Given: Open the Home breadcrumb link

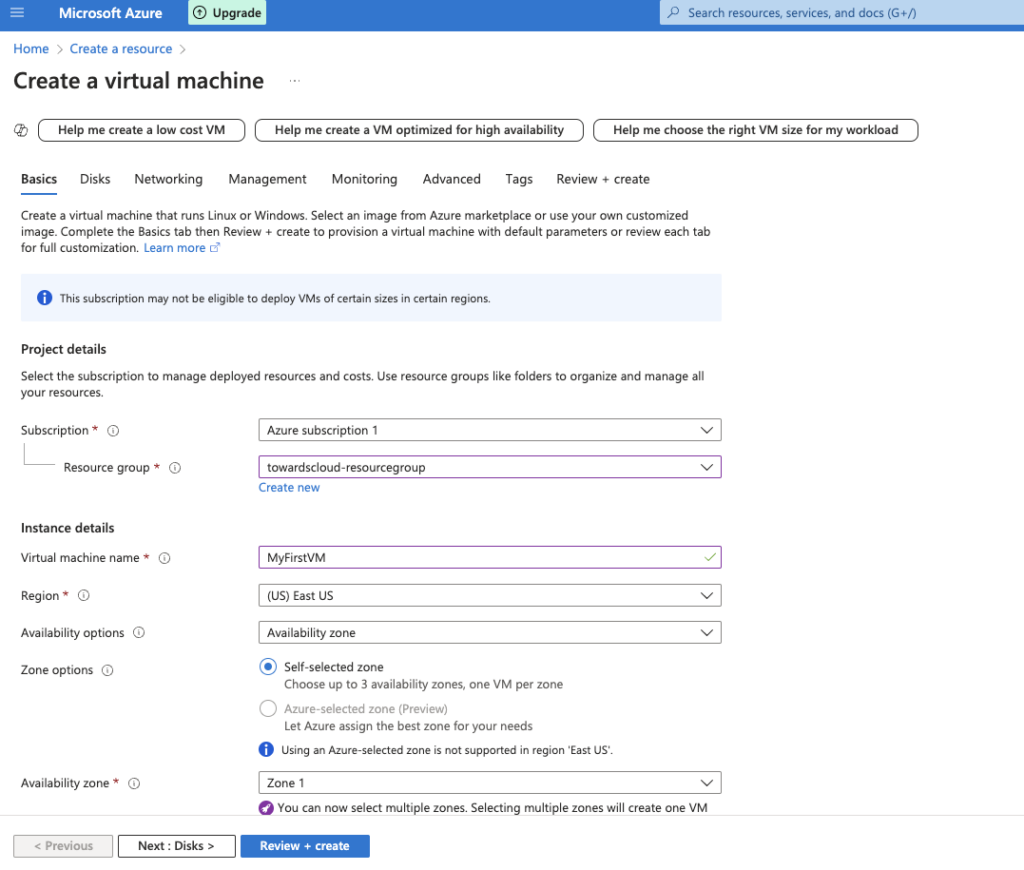Looking at the screenshot, I should tap(31, 49).
